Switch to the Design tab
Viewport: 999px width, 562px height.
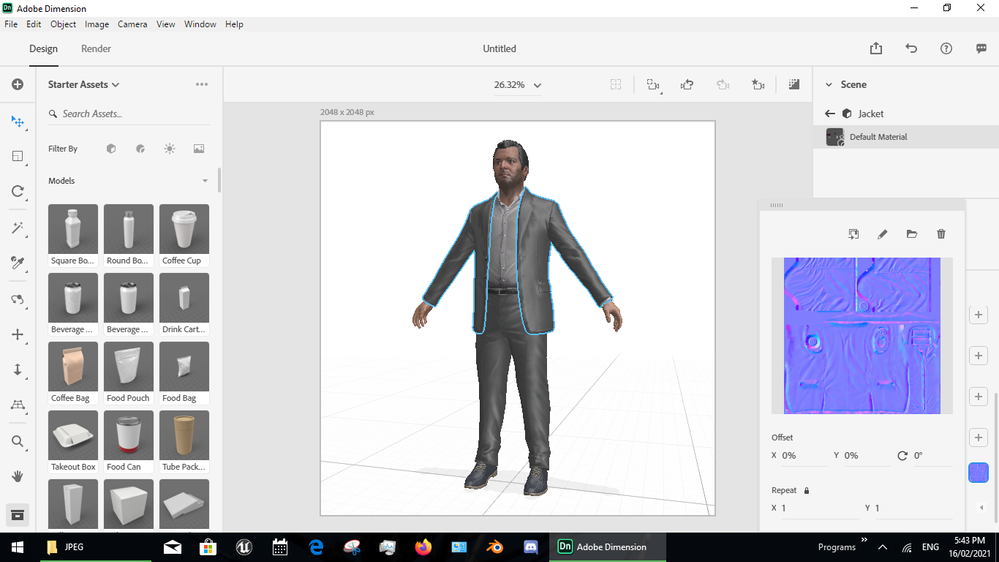[43, 48]
